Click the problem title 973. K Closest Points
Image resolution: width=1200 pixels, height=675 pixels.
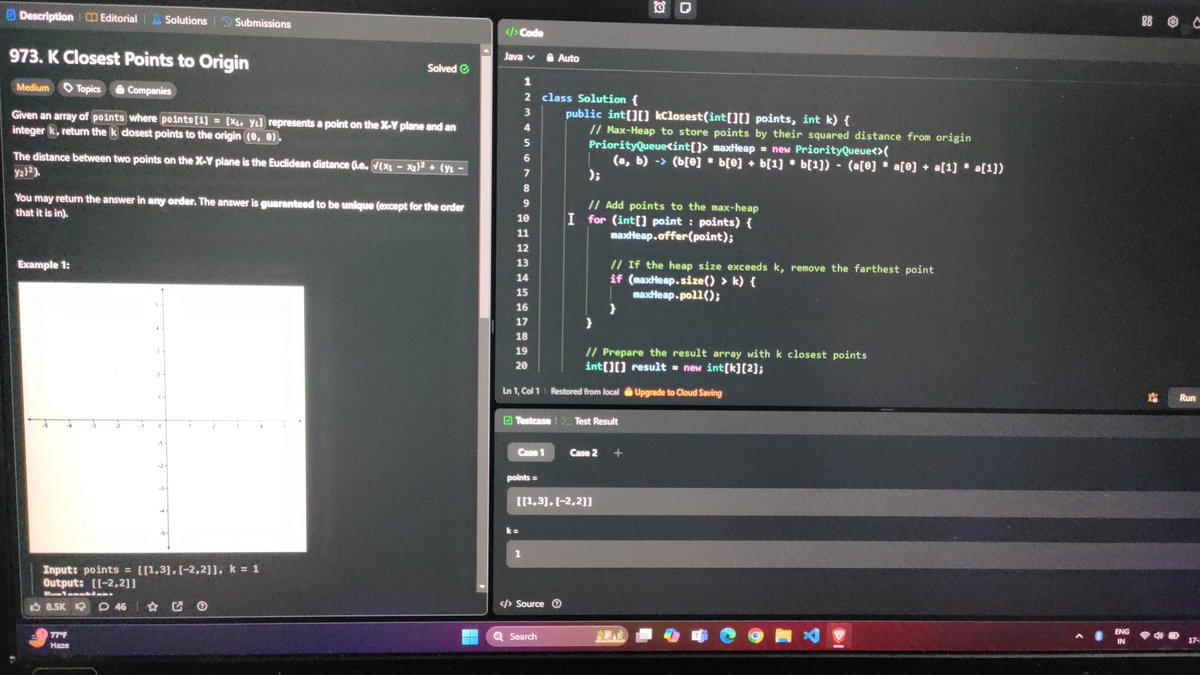[129, 60]
